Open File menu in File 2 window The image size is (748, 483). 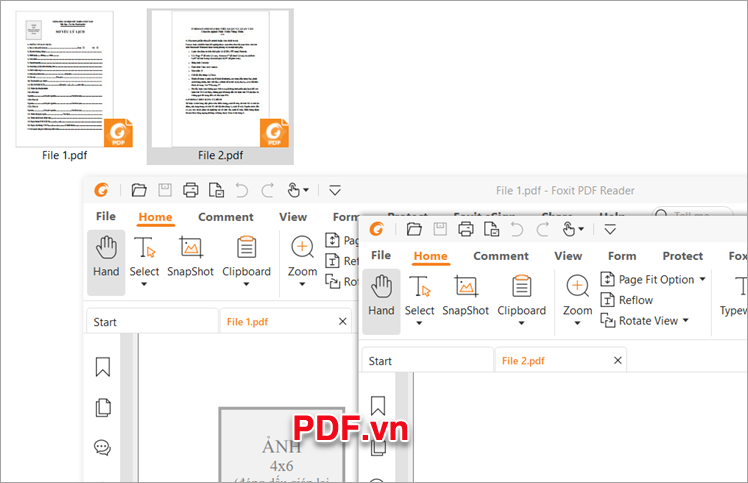(381, 255)
